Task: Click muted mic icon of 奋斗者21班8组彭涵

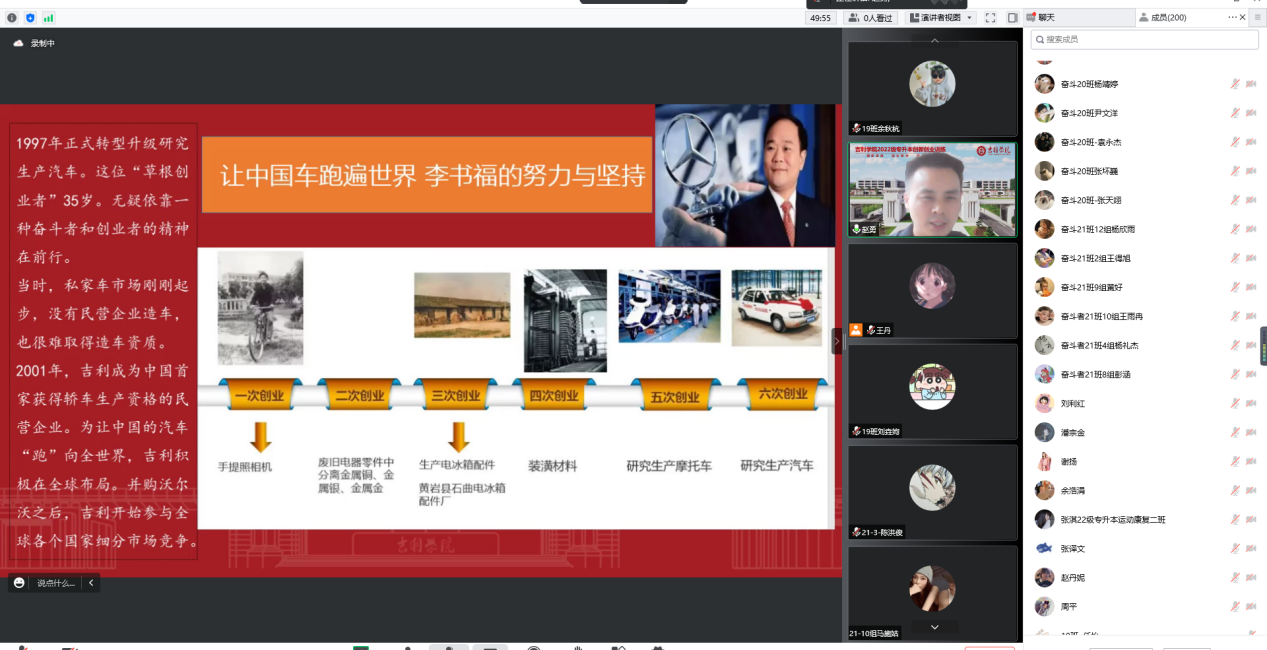Action: pyautogui.click(x=1235, y=374)
